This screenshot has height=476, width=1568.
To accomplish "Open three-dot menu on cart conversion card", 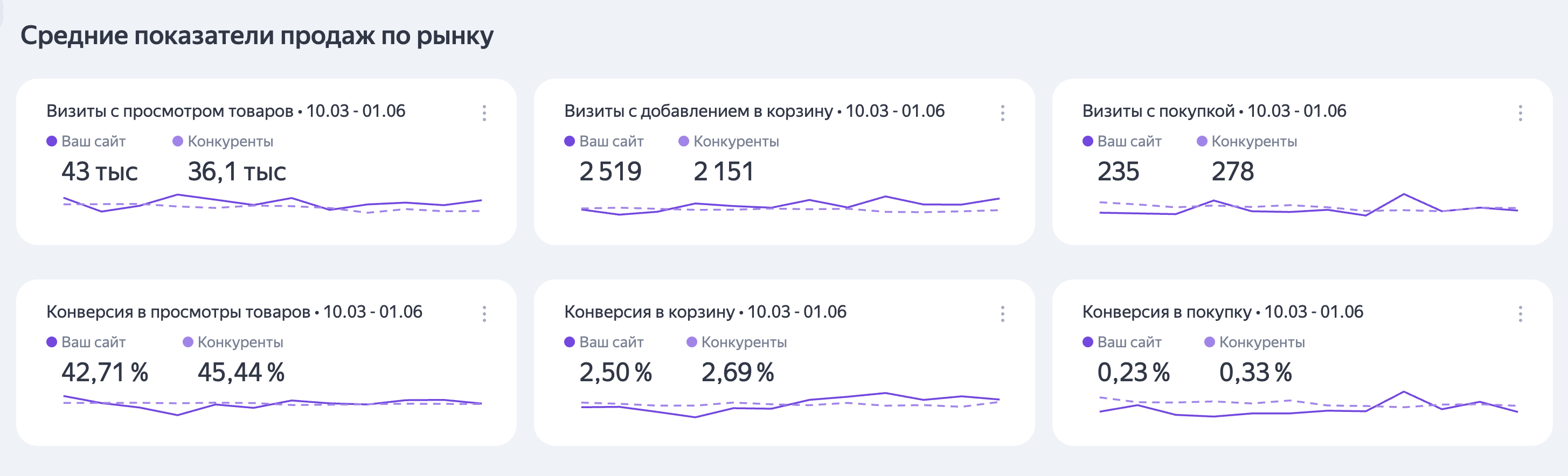I will point(1003,314).
